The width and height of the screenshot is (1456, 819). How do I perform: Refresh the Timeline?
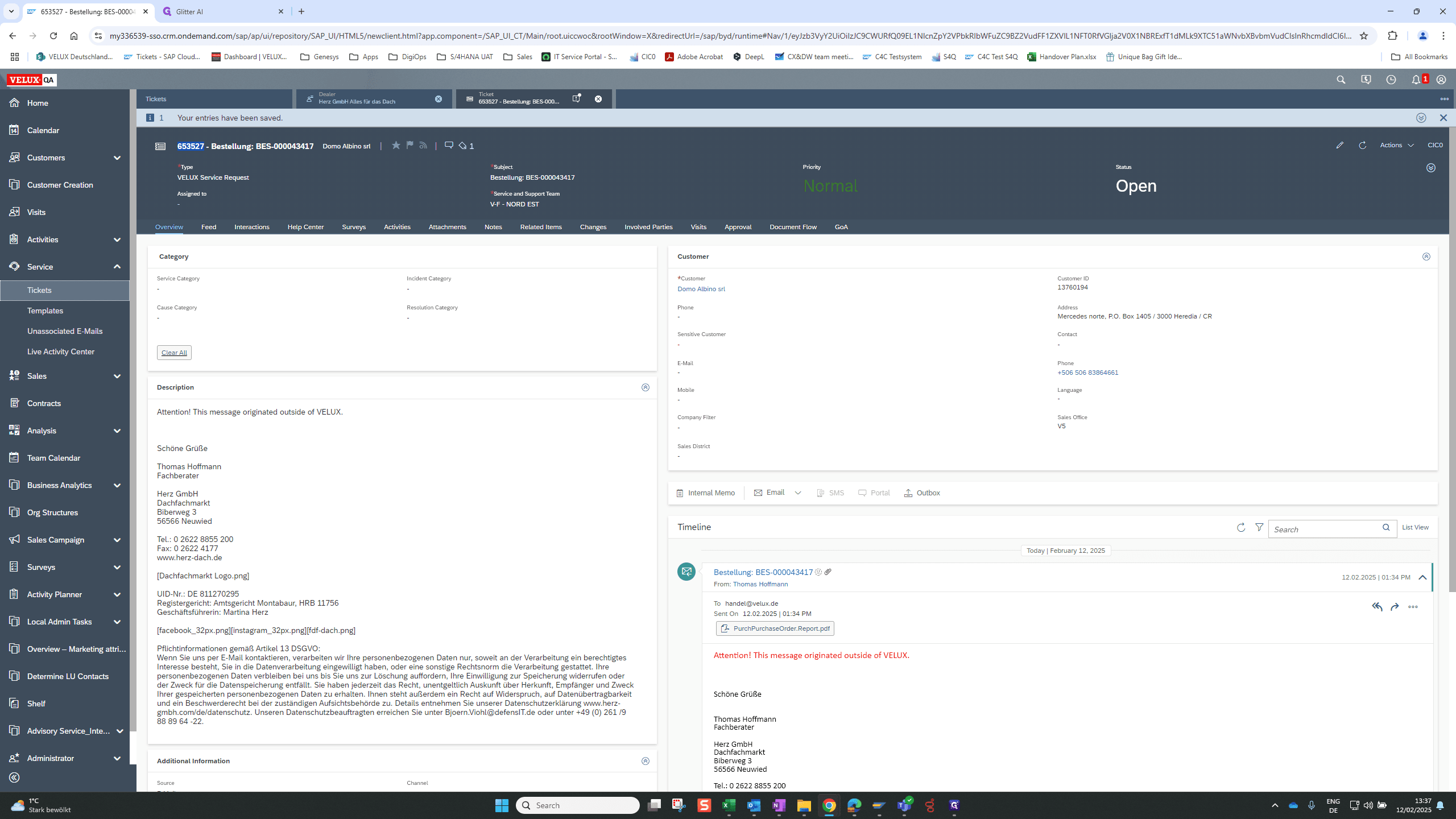1240,527
